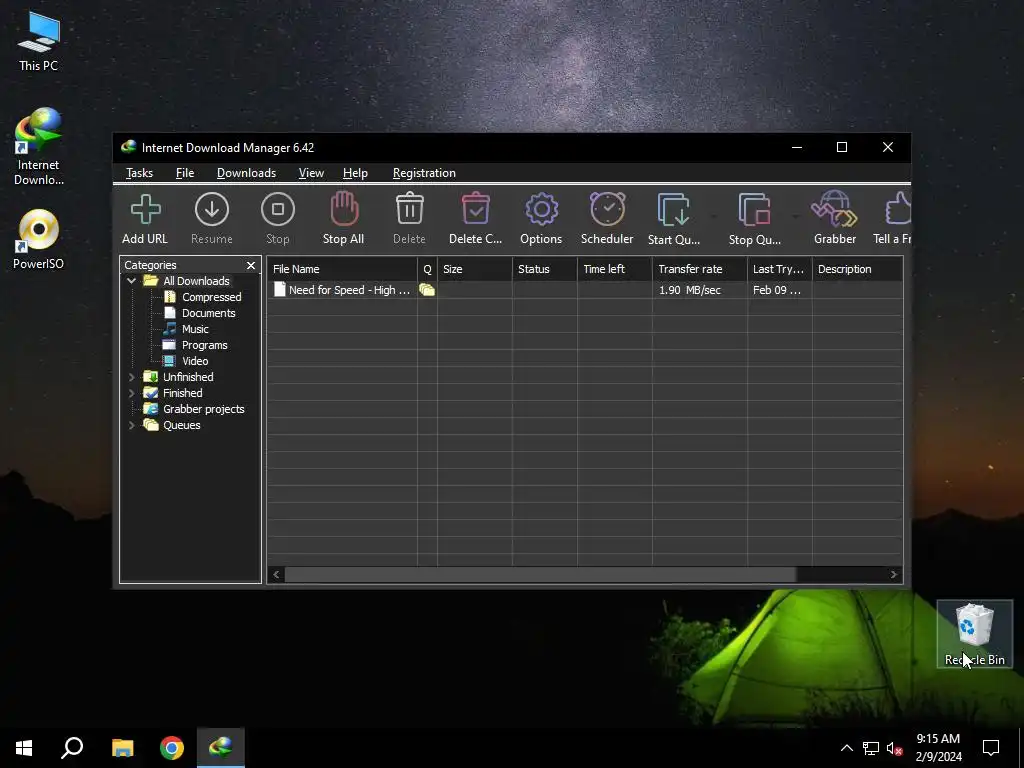Click the scroll left arrow in the list
Viewport: 1024px width, 768px height.
[x=276, y=575]
